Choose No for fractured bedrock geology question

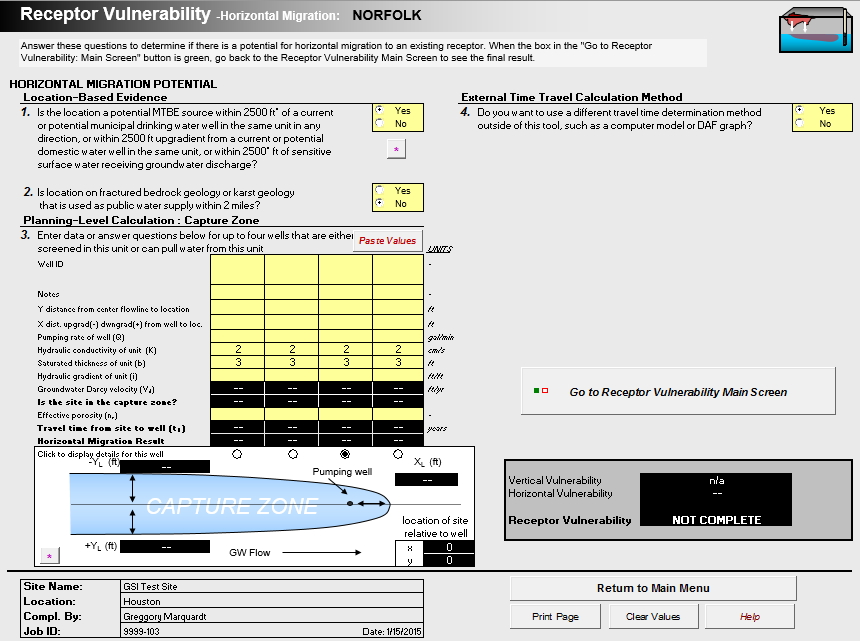pyautogui.click(x=378, y=203)
